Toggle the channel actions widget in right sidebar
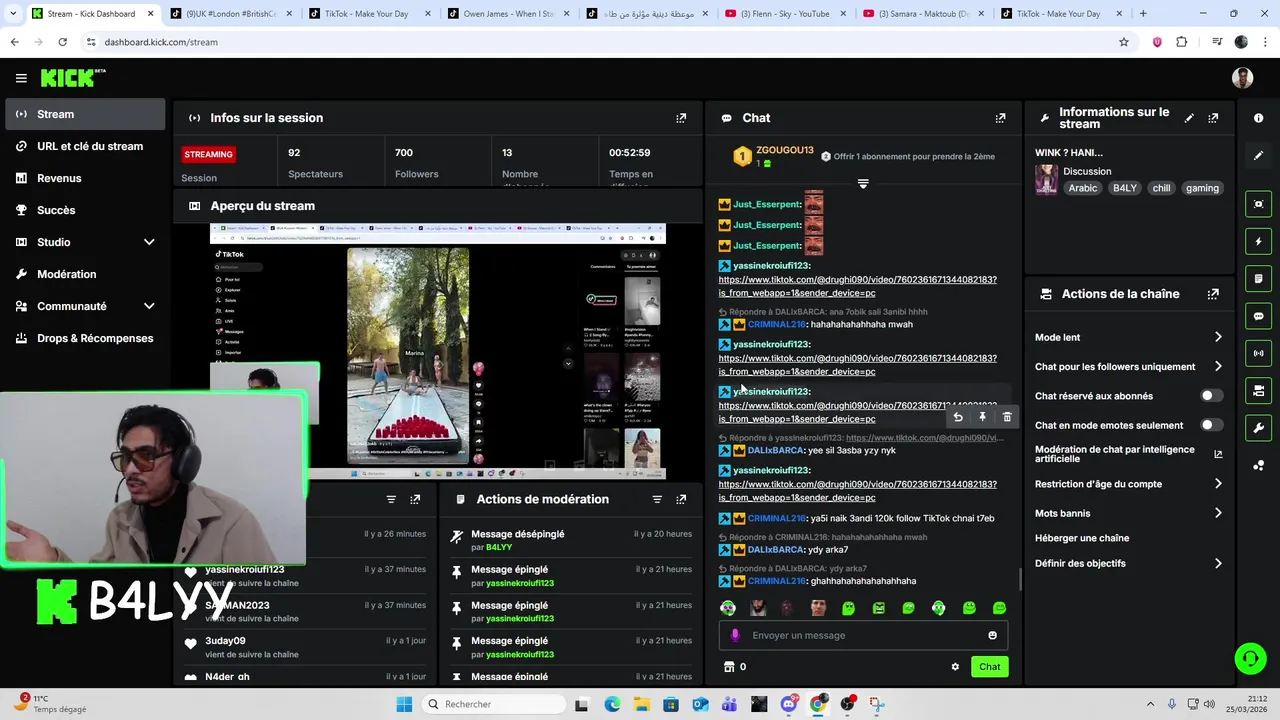The height and width of the screenshot is (720, 1280). (1258, 390)
